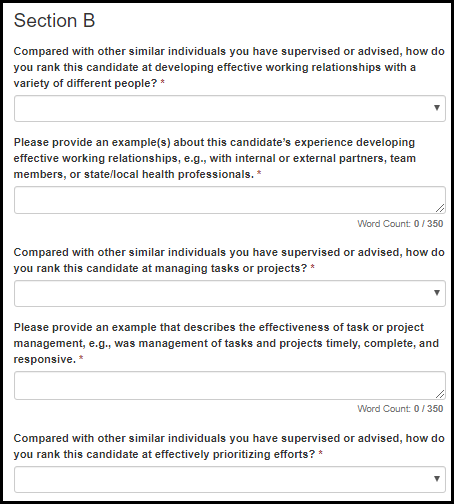Focus the task or project management example box
Image resolution: width=454 pixels, height=504 pixels.
pos(230,385)
